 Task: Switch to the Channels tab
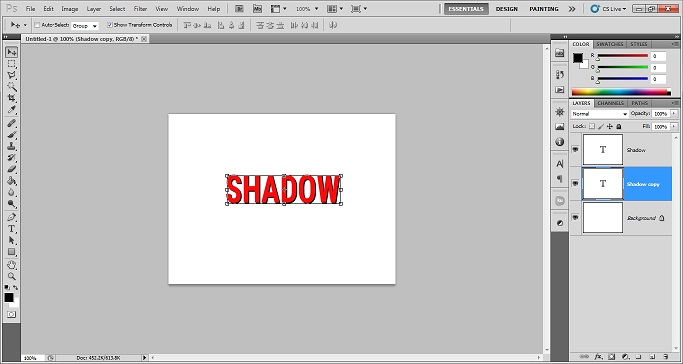(610, 103)
